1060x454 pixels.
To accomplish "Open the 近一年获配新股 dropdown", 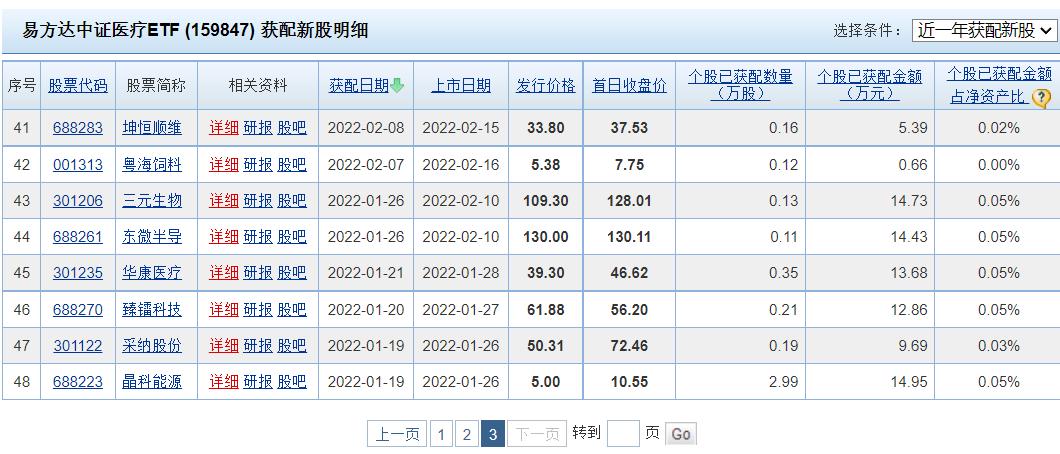I will 983,30.
